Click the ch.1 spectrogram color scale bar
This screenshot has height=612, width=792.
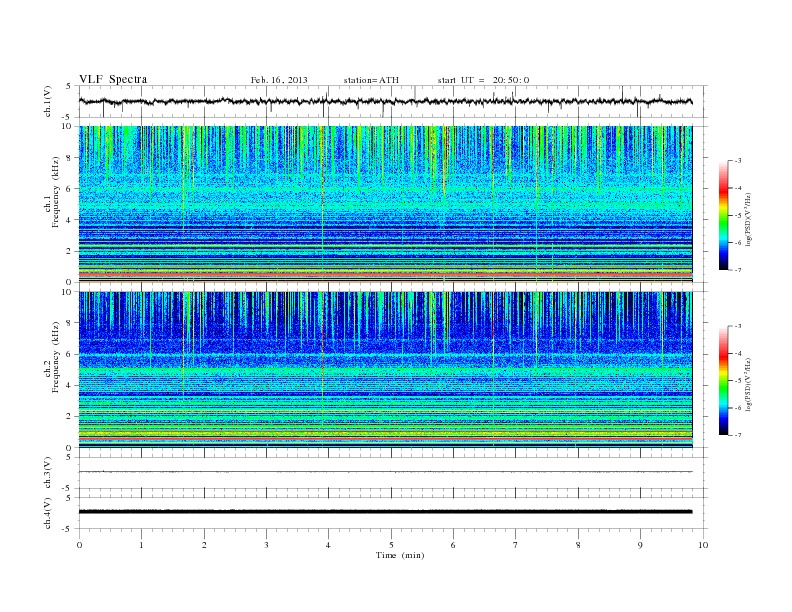point(723,215)
